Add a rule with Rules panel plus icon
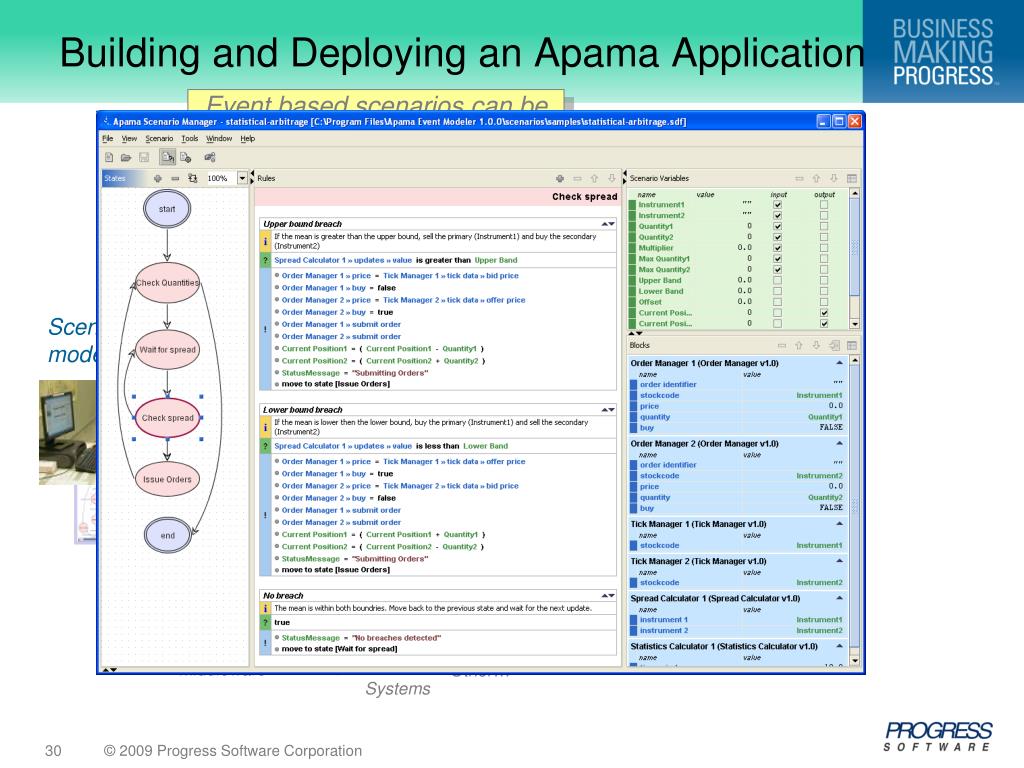This screenshot has width=1024, height=768. (560, 178)
